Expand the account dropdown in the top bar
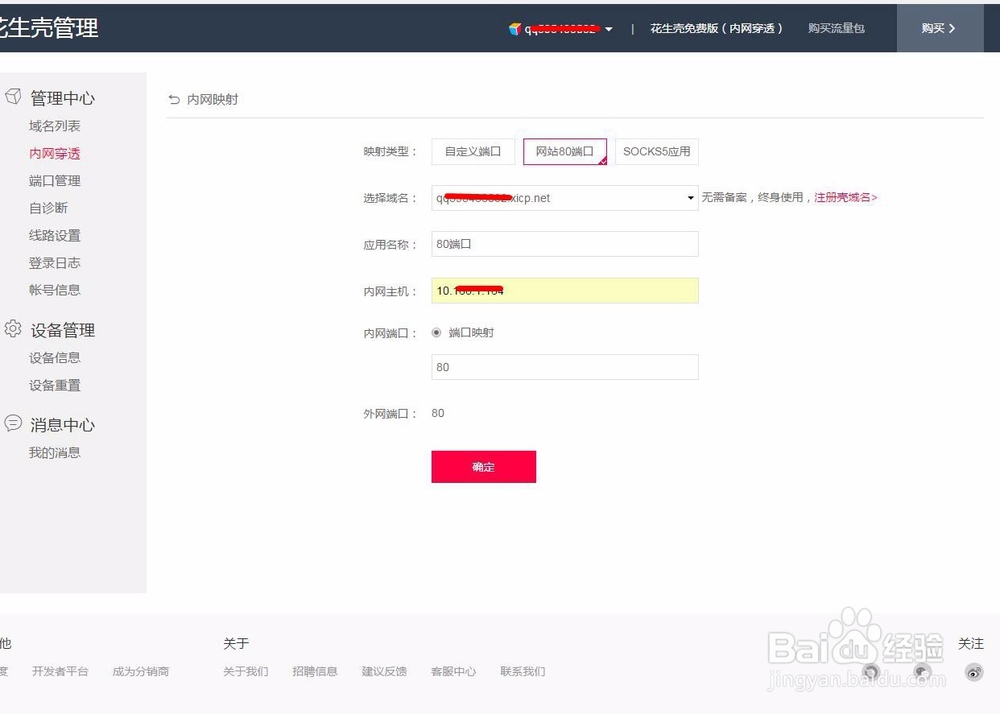The width and height of the screenshot is (1000, 714). (x=609, y=28)
